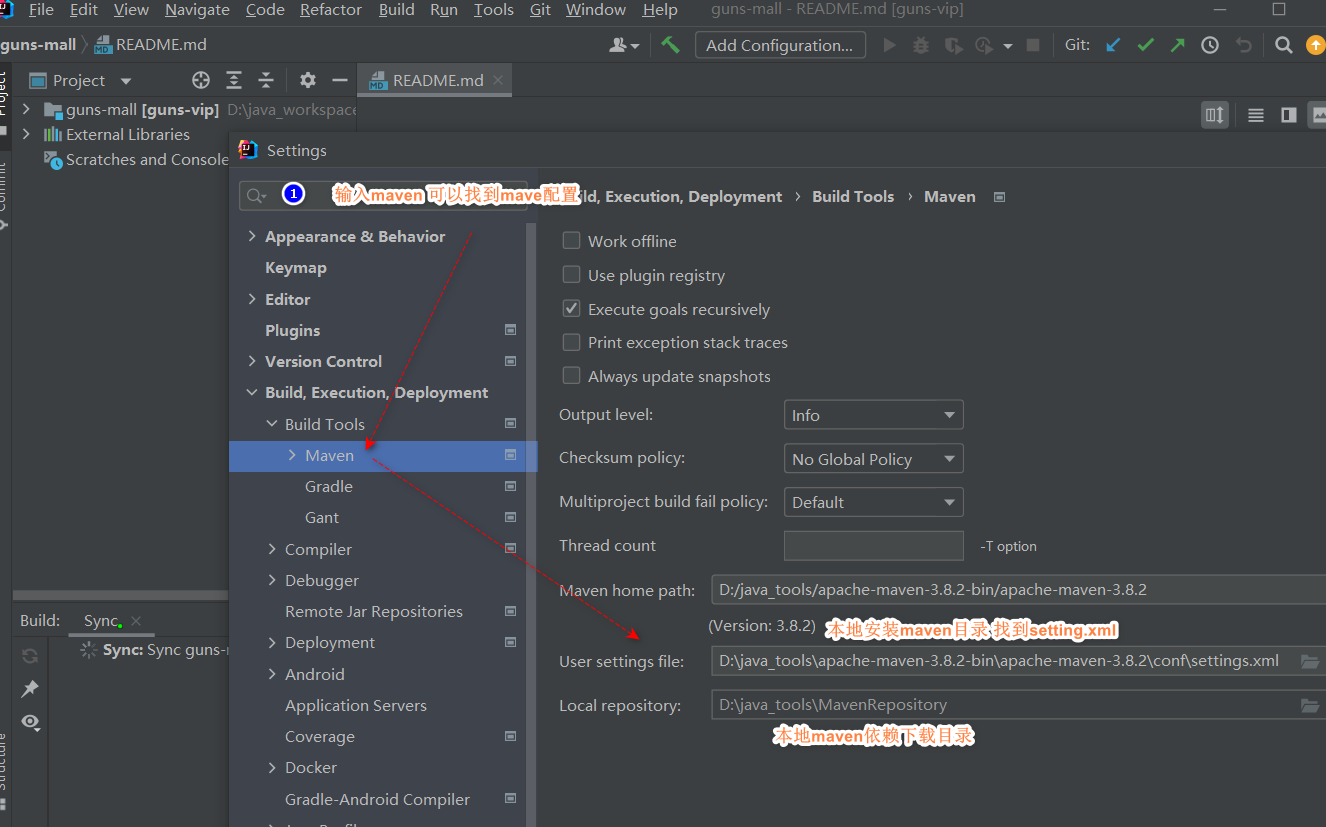Click Build Tools breadcrumb link

pos(853,197)
